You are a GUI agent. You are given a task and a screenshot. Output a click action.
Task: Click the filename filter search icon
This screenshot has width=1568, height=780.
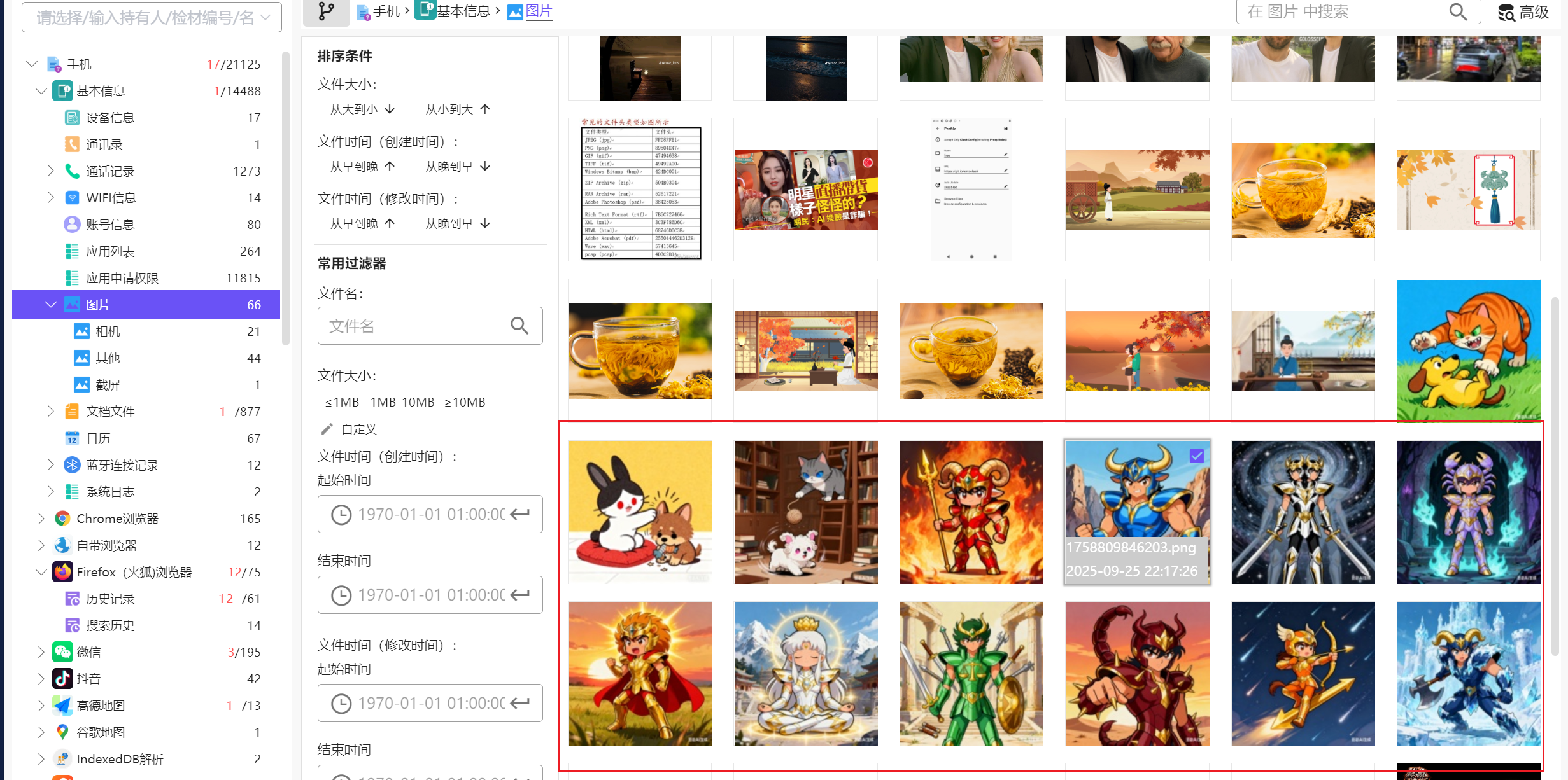519,326
